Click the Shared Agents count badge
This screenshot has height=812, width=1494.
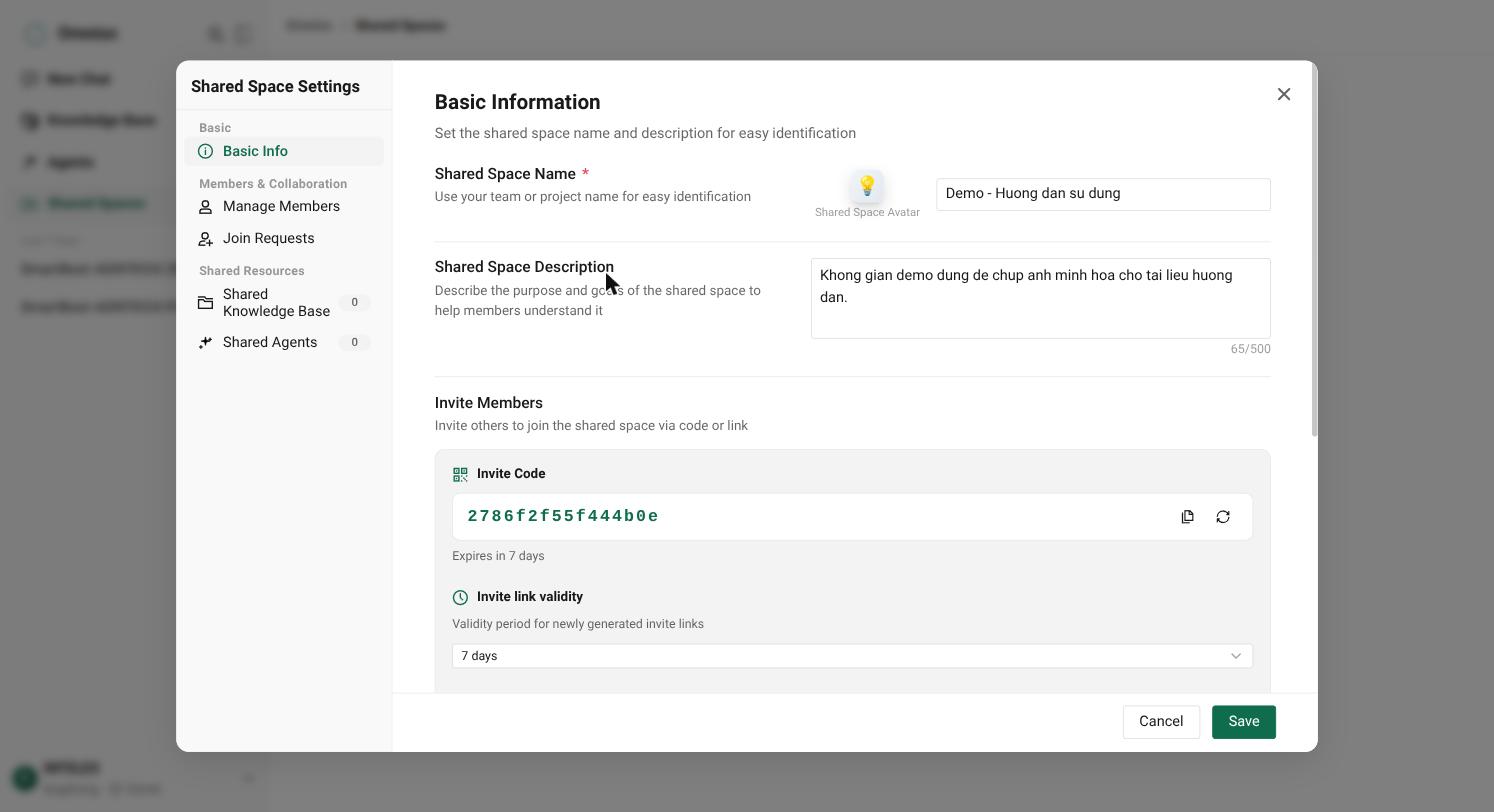click(x=354, y=342)
